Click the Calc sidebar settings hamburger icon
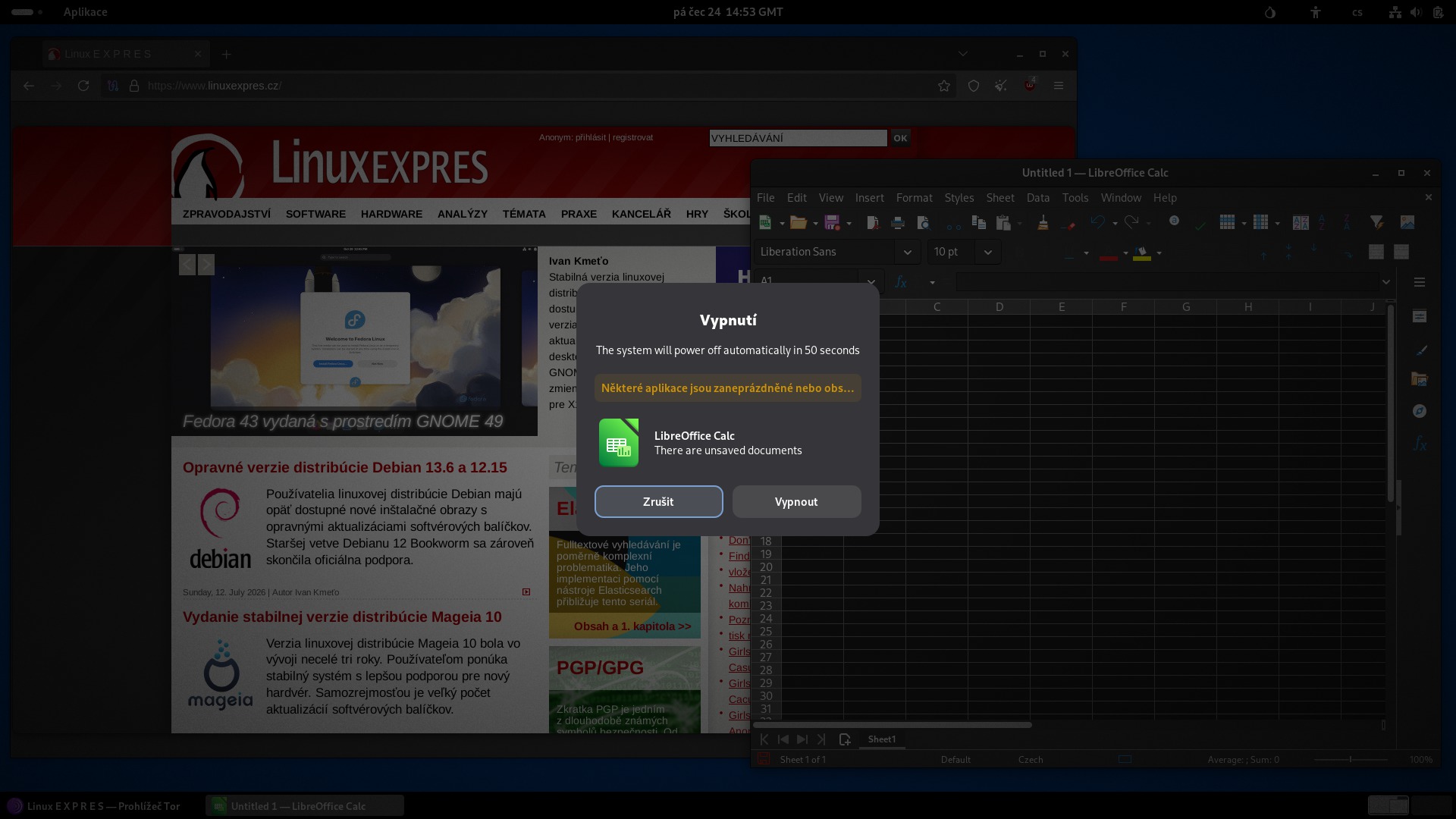 (x=1420, y=282)
